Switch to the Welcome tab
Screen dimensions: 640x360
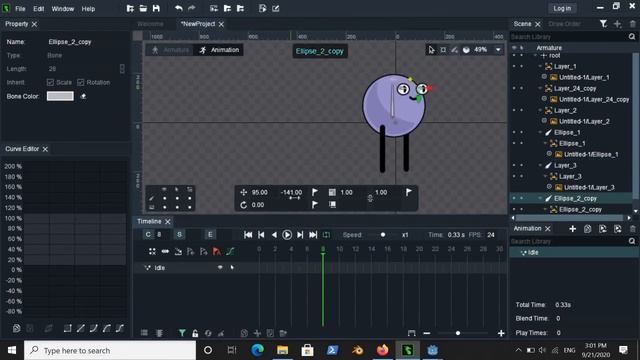click(151, 24)
